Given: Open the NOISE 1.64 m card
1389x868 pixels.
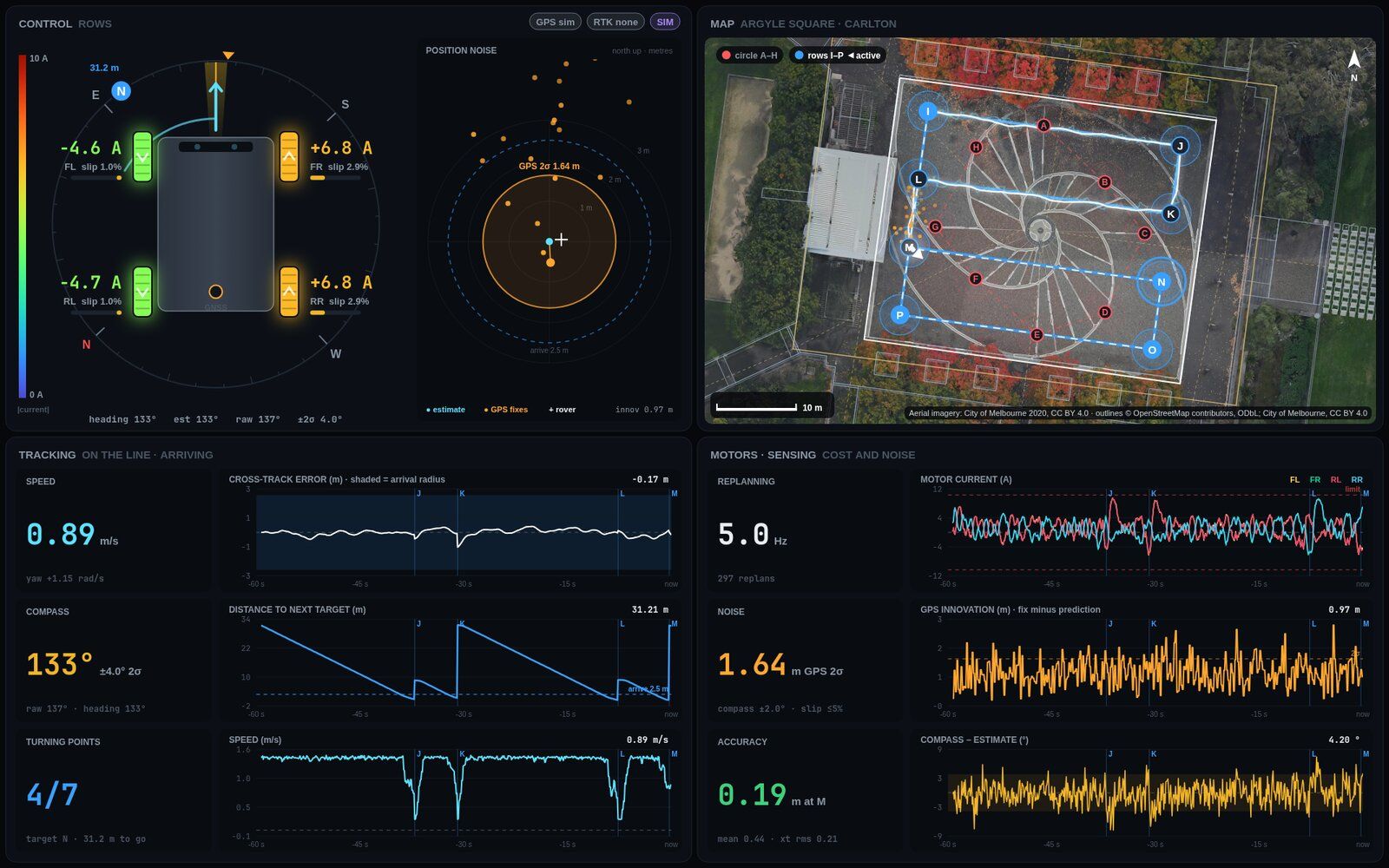Looking at the screenshot, I should (x=805, y=660).
